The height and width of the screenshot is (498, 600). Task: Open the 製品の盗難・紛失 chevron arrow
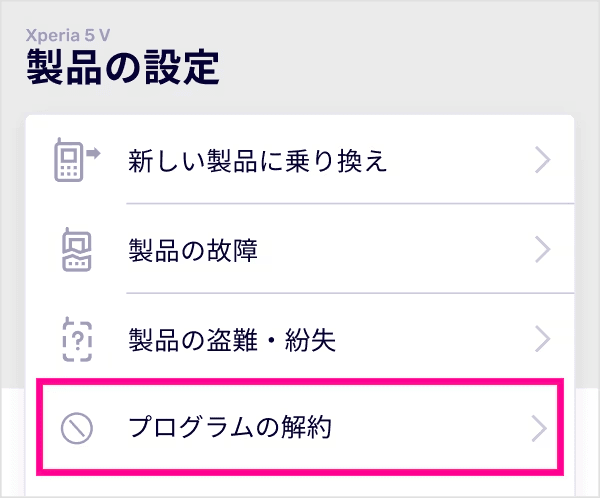[542, 340]
